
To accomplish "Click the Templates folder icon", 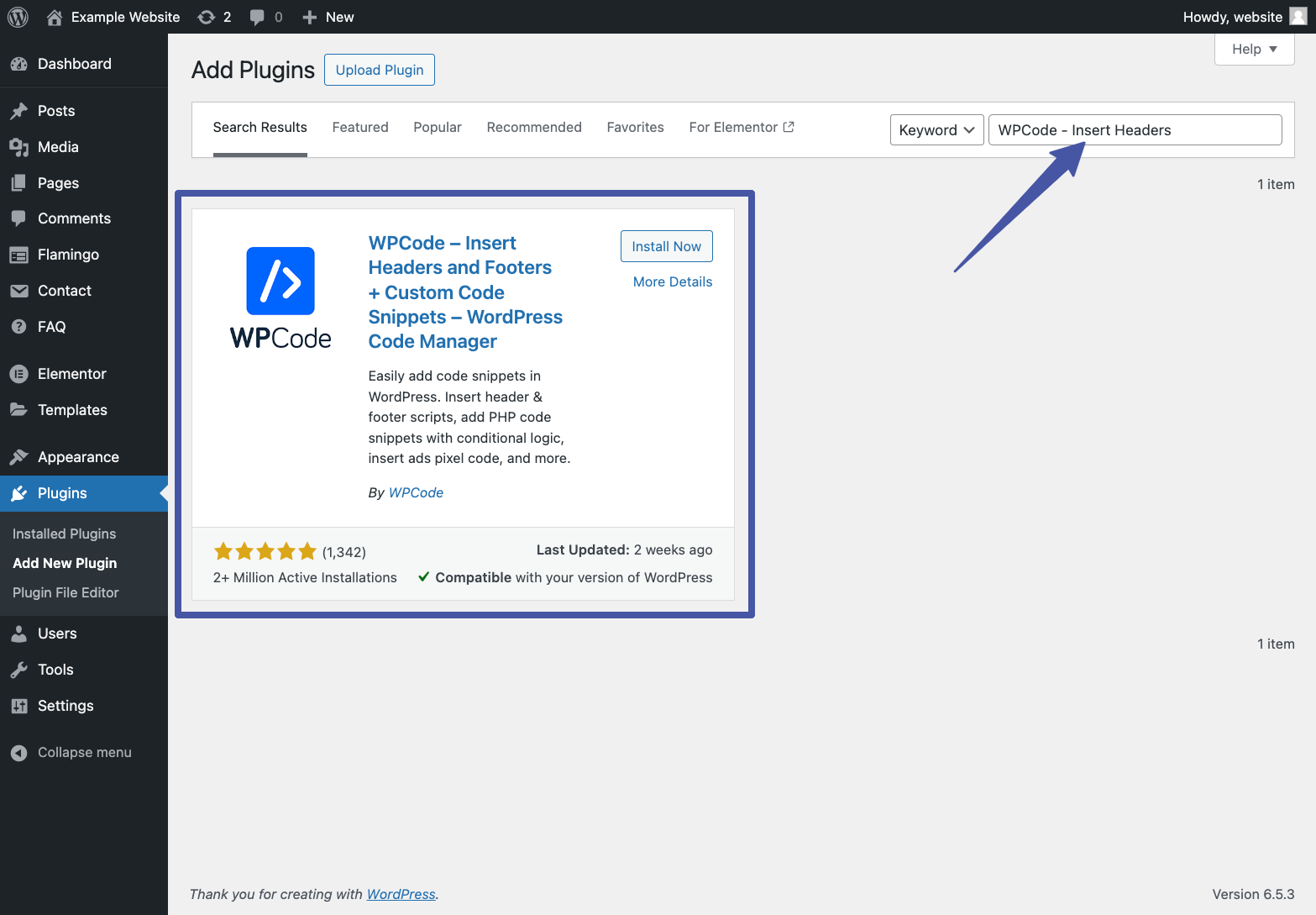I will click(19, 410).
